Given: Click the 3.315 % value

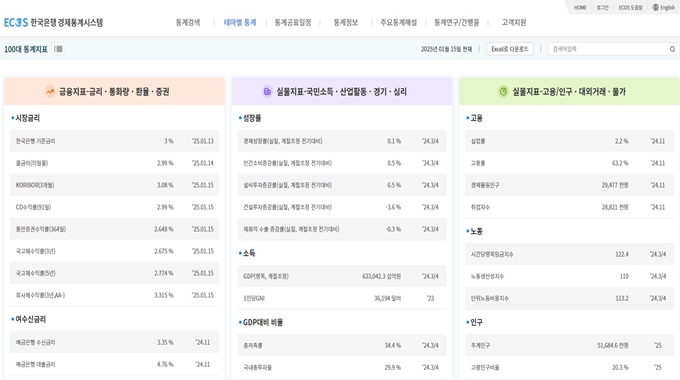Looking at the screenshot, I should pyautogui.click(x=164, y=295).
